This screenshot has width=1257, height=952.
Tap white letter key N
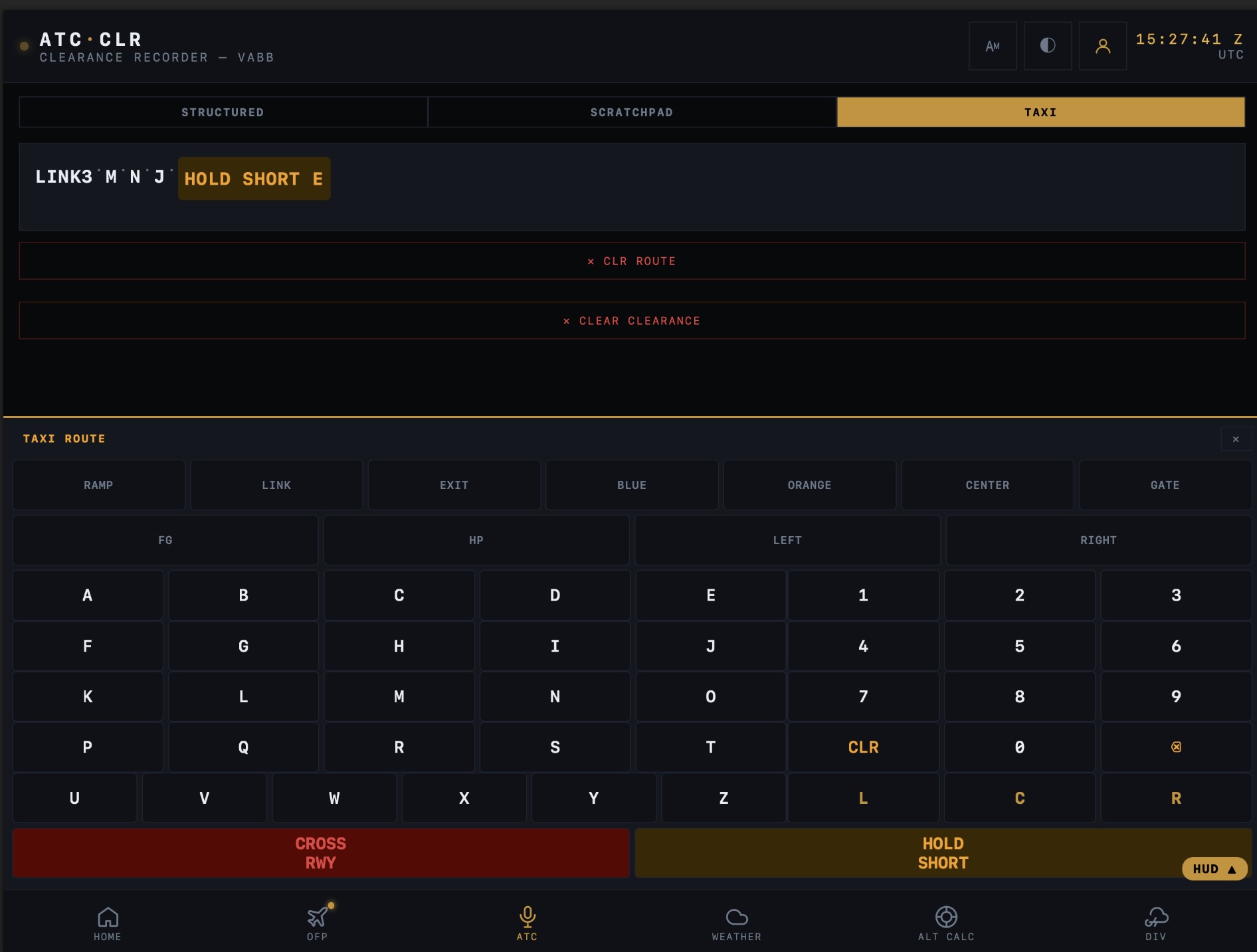[x=555, y=696]
